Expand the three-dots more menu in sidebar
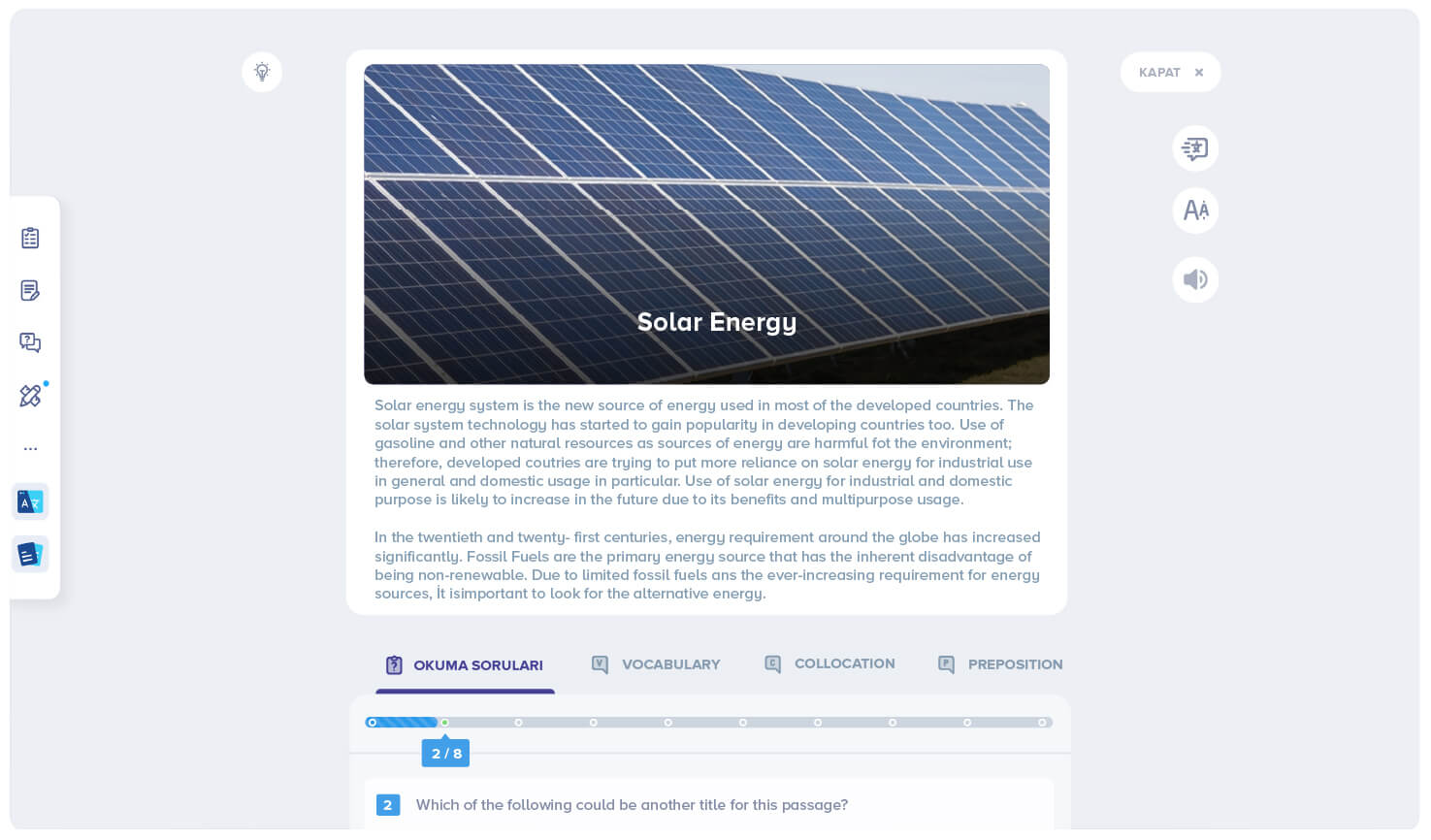Image resolution: width=1431 pixels, height=840 pixels. tap(30, 449)
